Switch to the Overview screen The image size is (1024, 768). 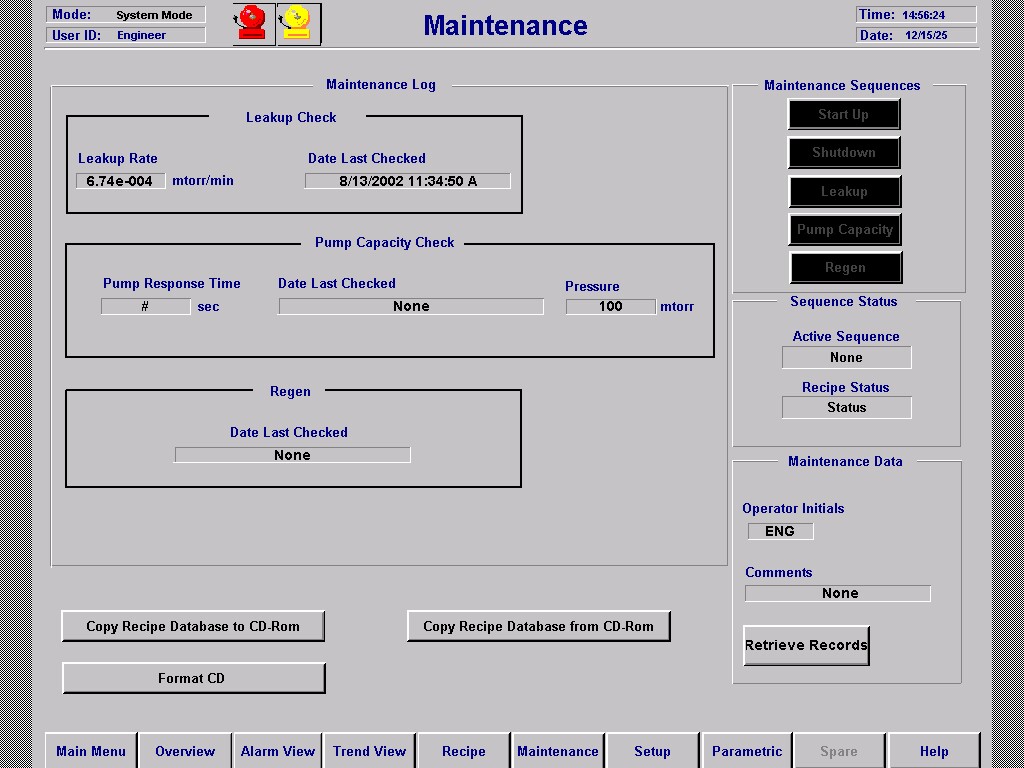[184, 751]
